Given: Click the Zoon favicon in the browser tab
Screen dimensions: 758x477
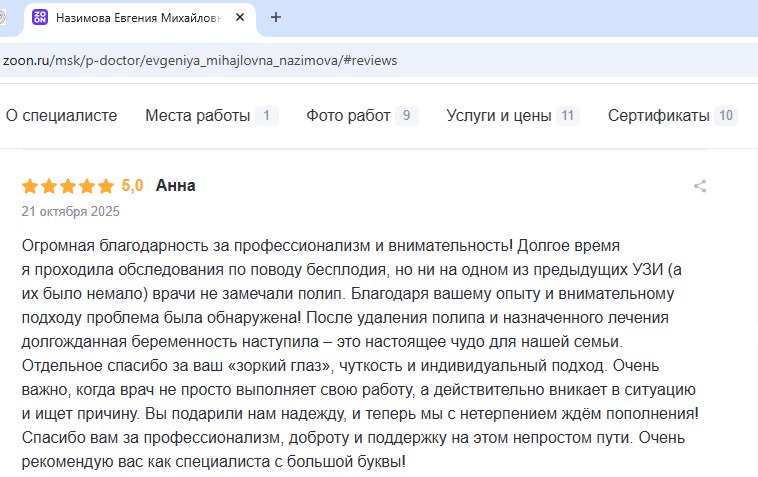Looking at the screenshot, I should 40,17.
